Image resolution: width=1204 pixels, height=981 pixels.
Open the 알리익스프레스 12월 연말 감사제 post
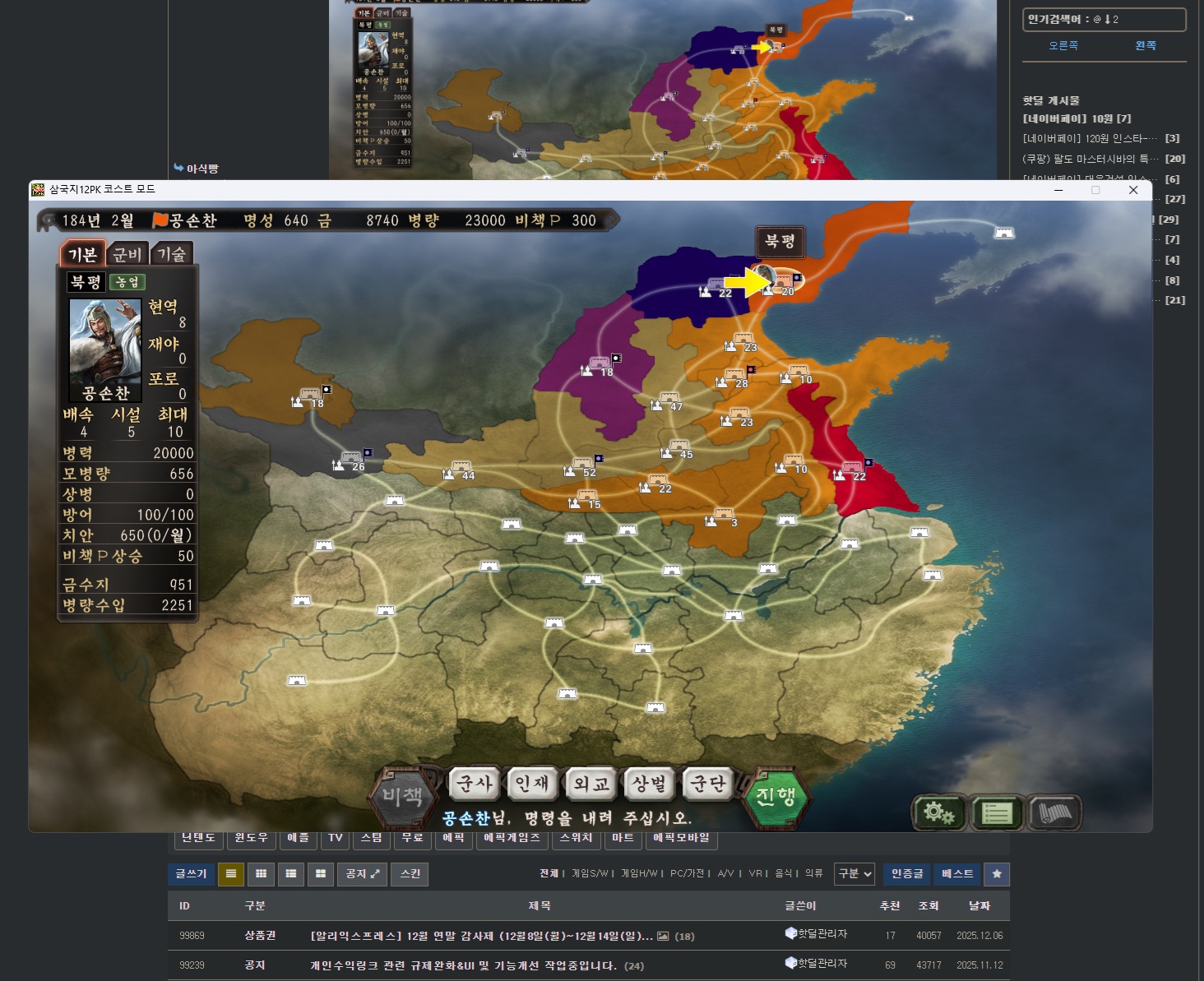click(481, 936)
